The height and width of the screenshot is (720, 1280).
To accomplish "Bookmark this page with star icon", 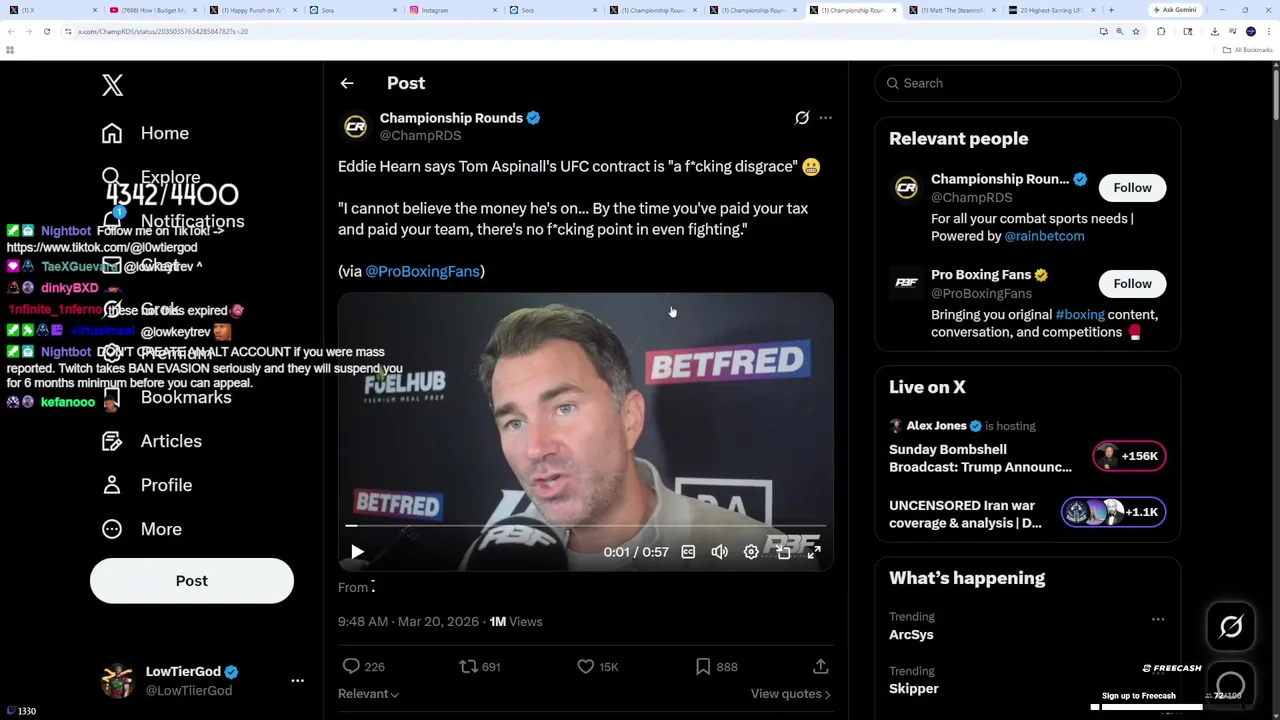I will pos(1135,31).
